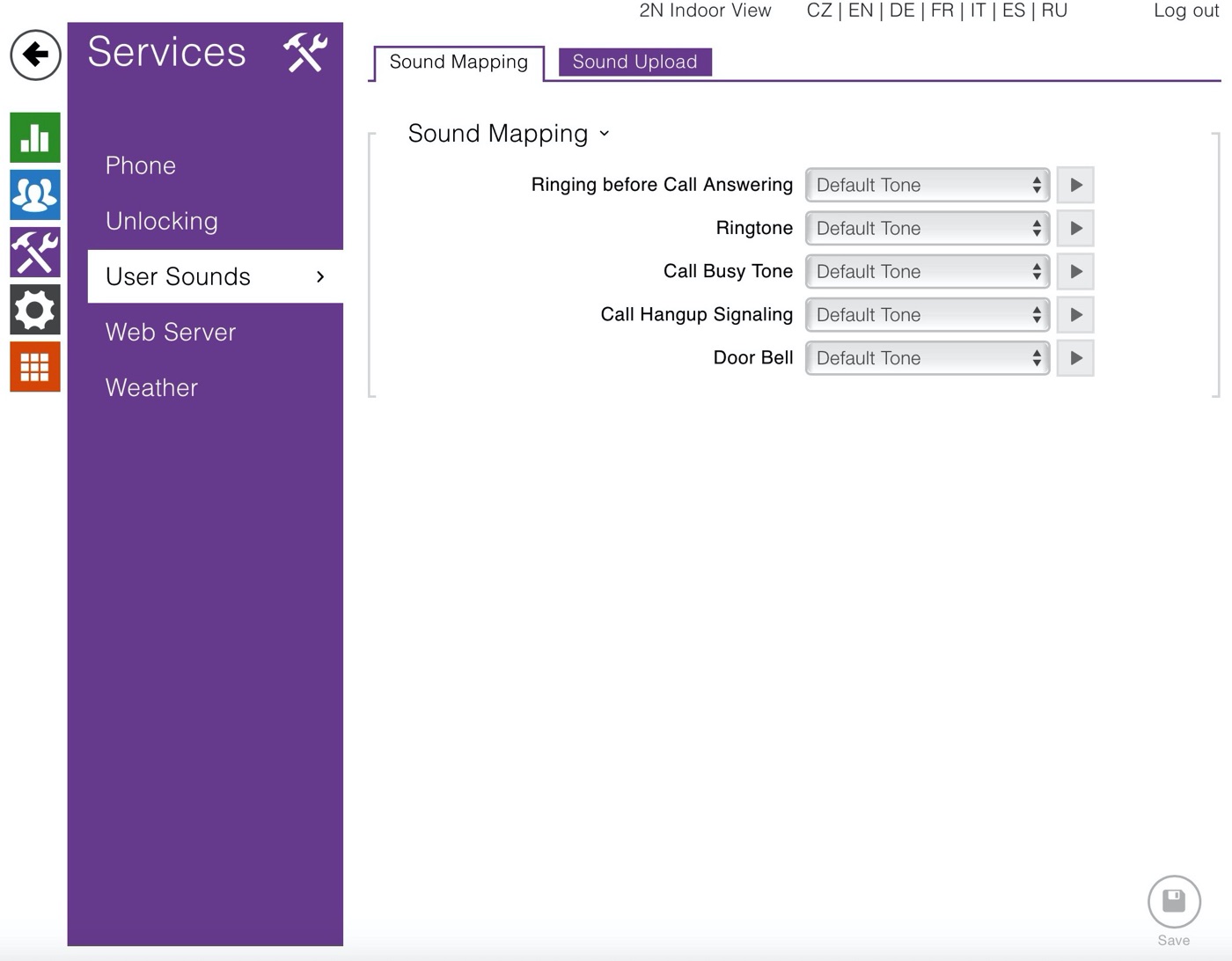Open the Web Server menu item
This screenshot has width=1232, height=961.
tap(171, 332)
